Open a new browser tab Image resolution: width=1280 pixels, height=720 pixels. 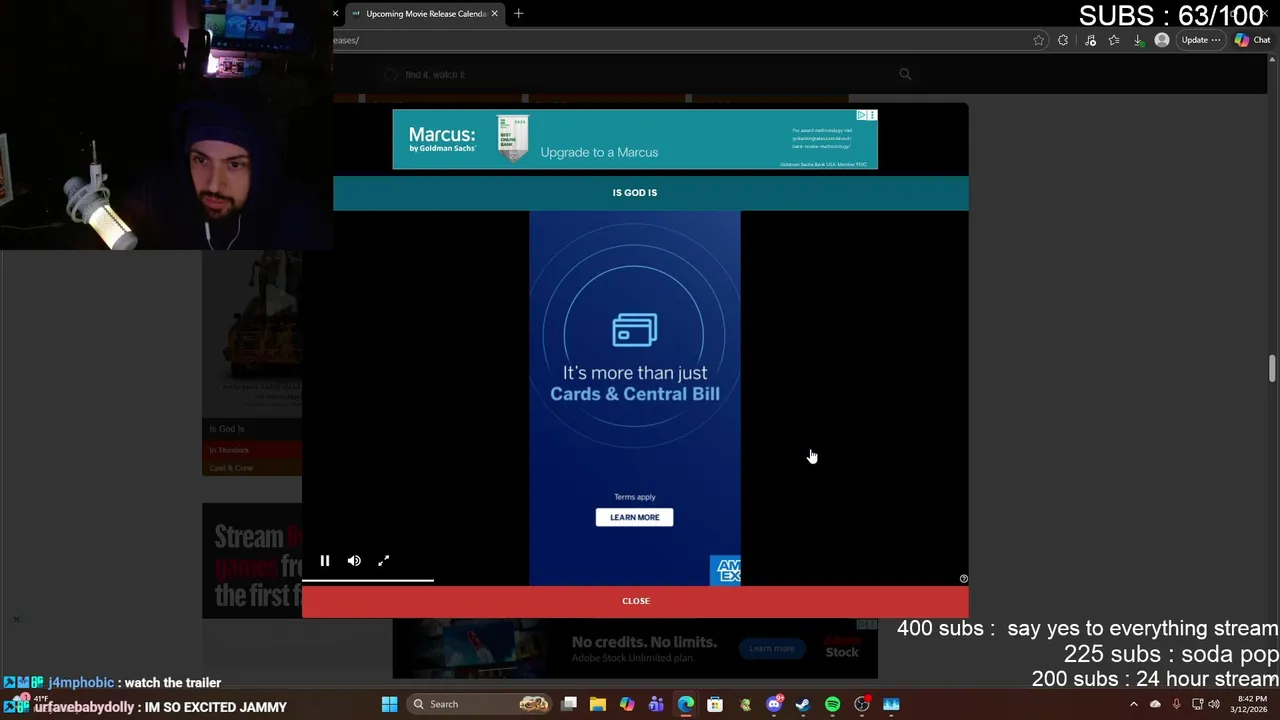tap(518, 14)
